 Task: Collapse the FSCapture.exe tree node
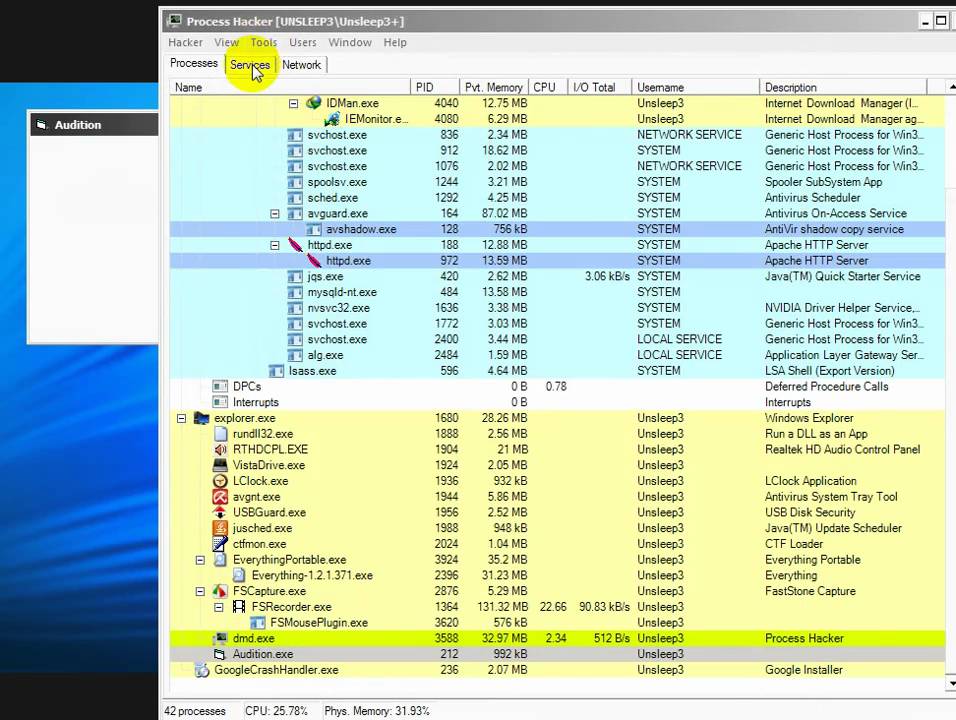point(200,591)
